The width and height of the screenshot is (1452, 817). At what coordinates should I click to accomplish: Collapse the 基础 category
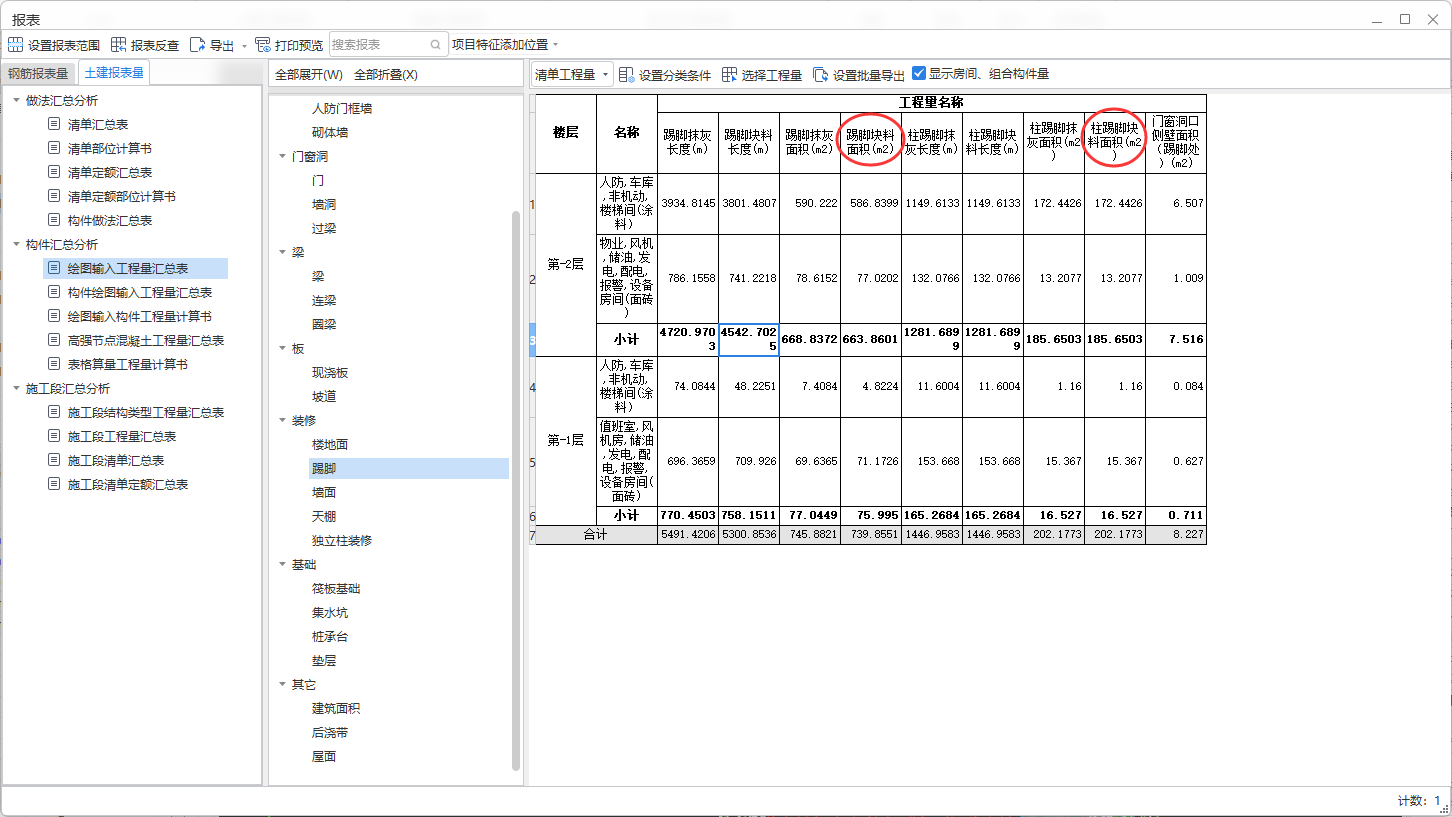point(282,565)
